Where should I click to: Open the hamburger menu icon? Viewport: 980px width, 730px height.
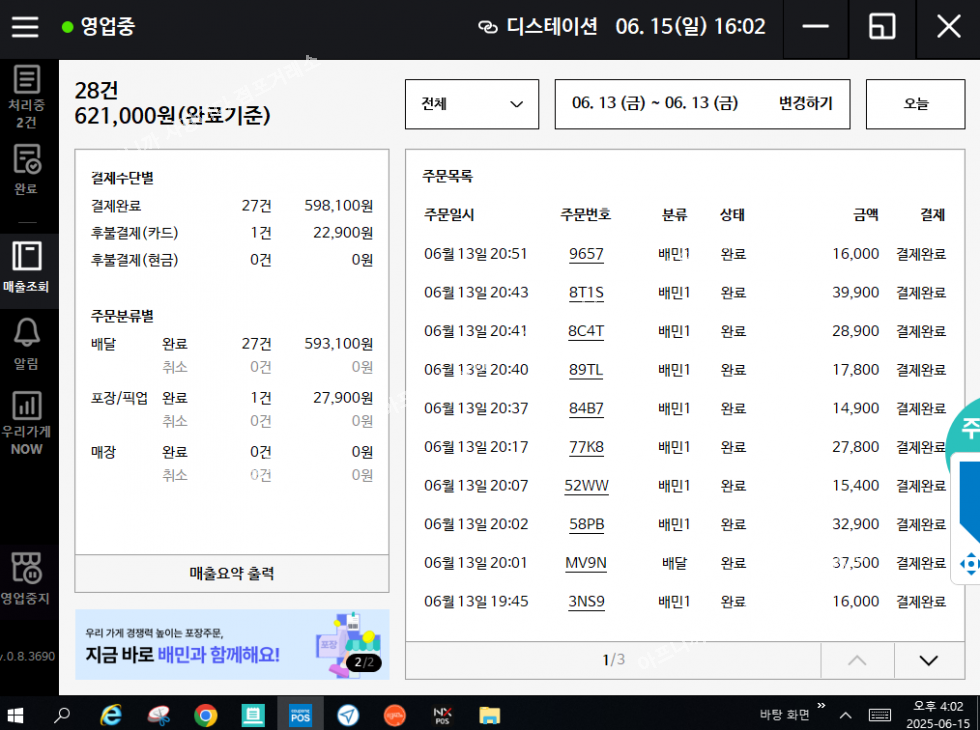[x=25, y=27]
